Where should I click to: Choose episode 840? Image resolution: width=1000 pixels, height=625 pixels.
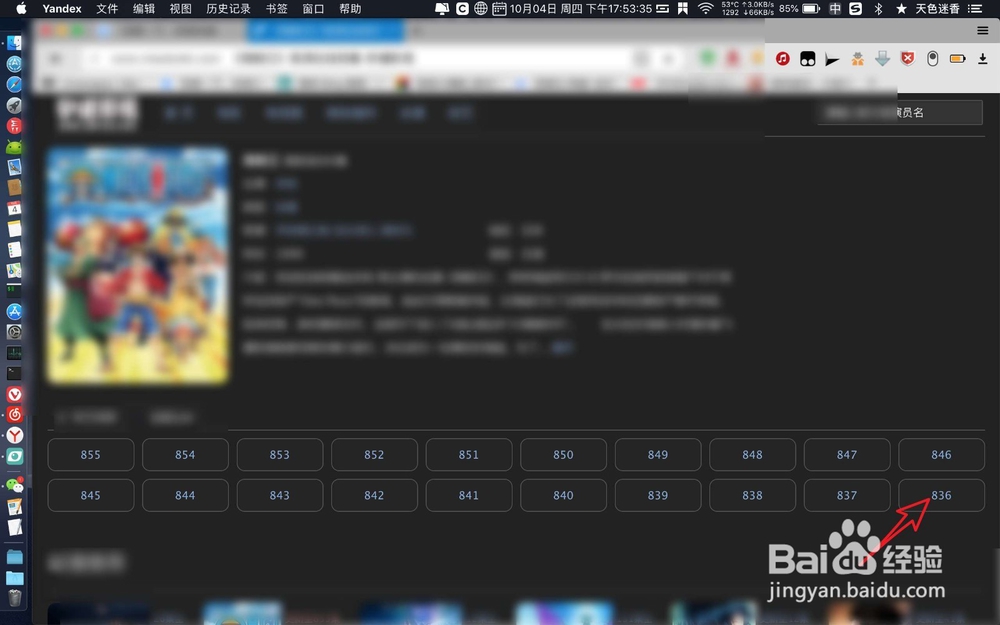coord(563,495)
